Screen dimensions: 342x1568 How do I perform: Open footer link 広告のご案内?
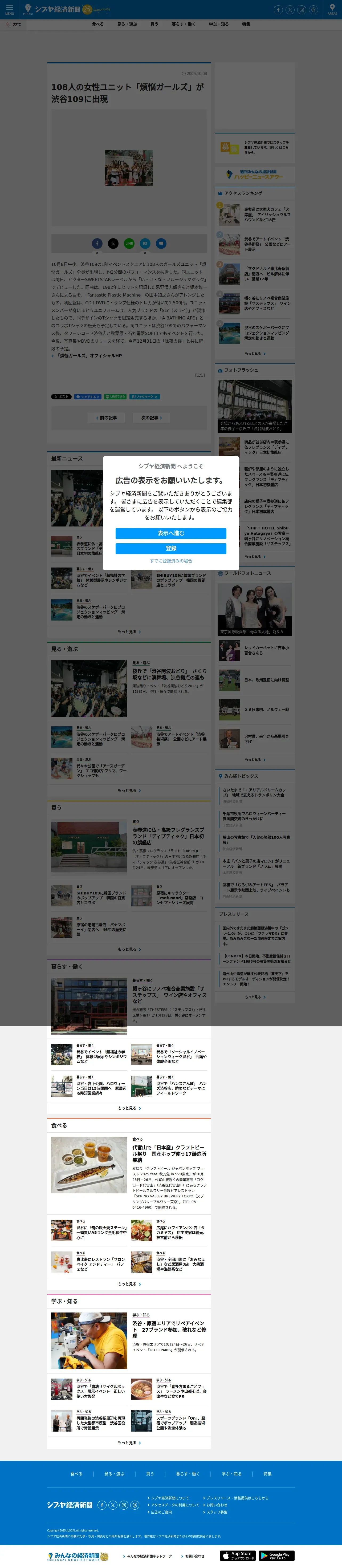click(161, 1512)
